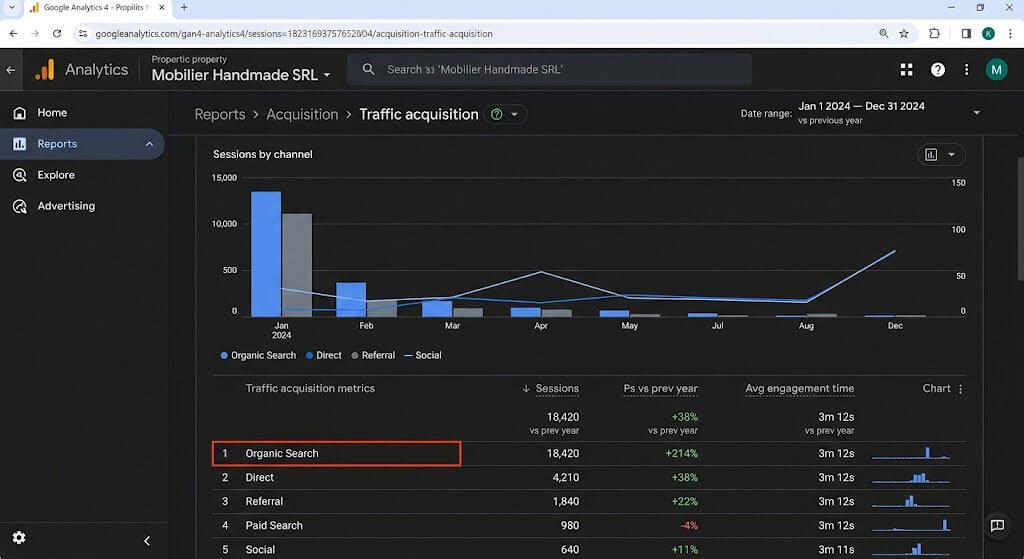
Task: Click the Chart column header
Action: click(x=936, y=389)
